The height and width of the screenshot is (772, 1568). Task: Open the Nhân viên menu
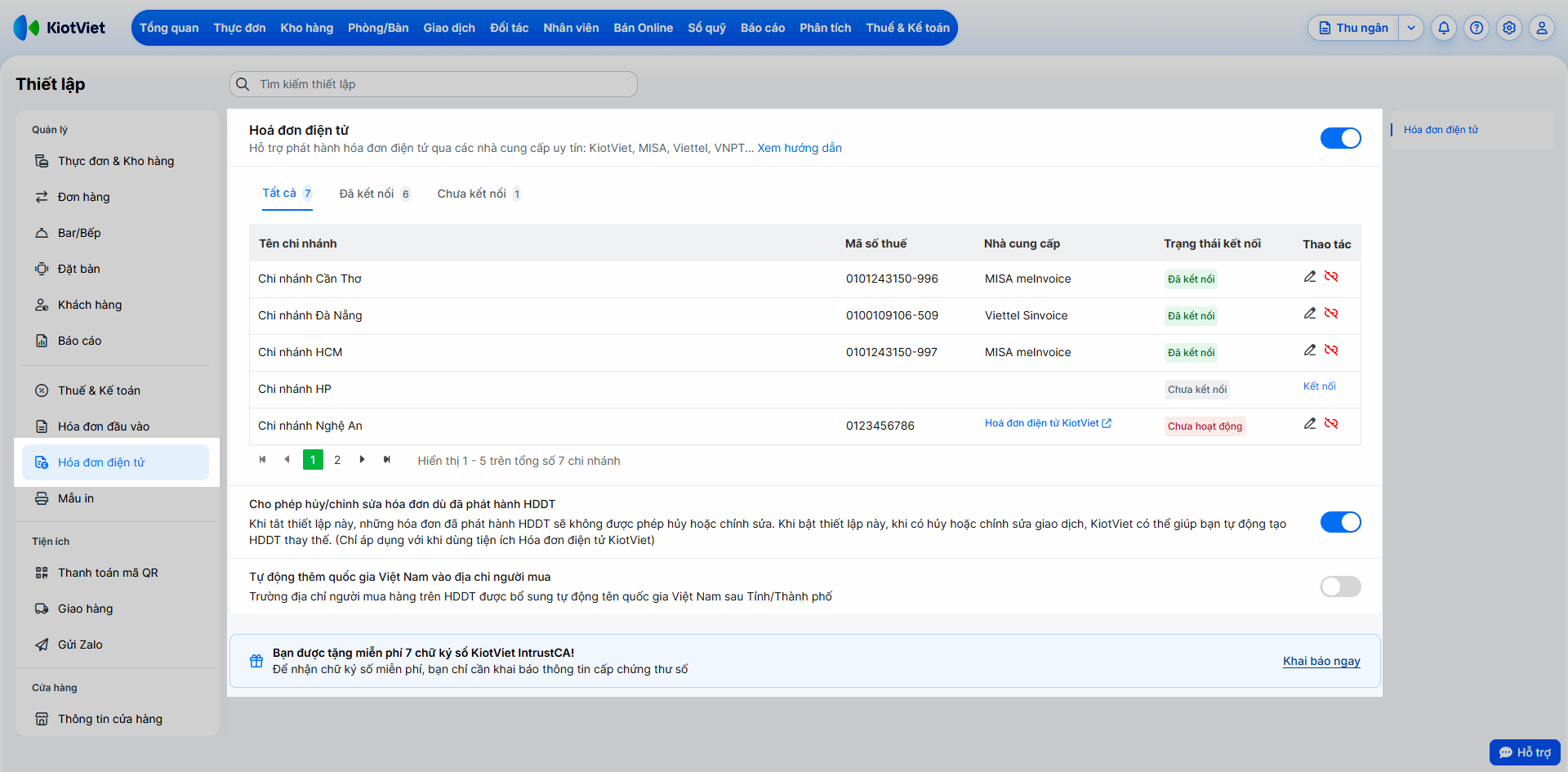pyautogui.click(x=571, y=28)
